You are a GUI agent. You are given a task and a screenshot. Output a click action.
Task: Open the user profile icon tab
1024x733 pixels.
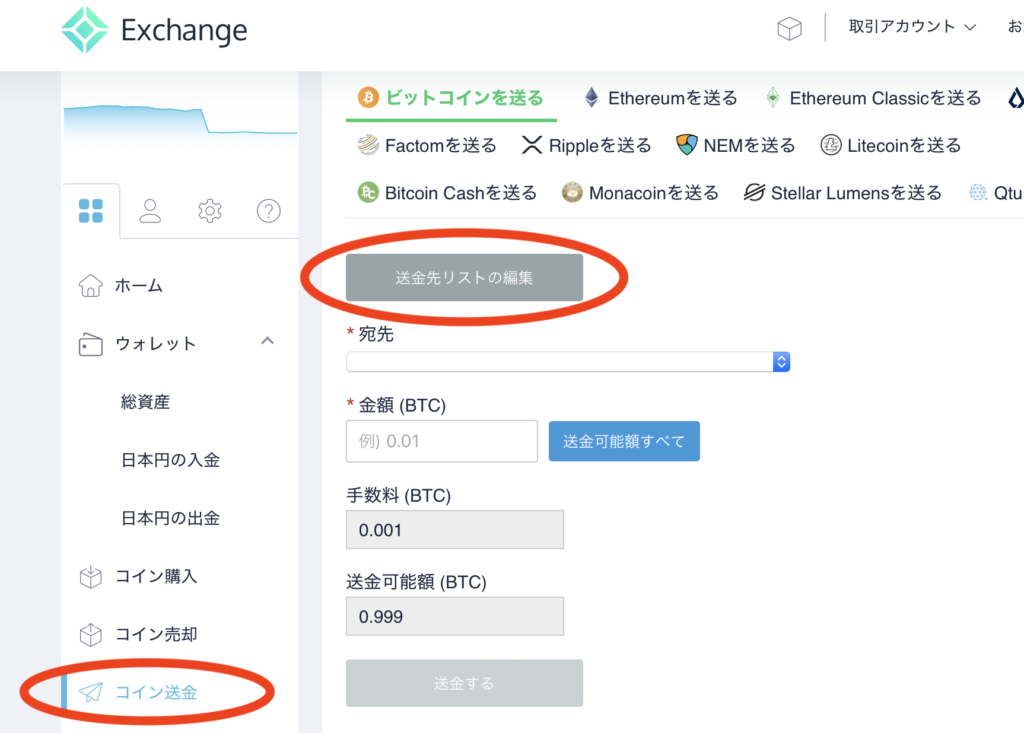point(150,211)
